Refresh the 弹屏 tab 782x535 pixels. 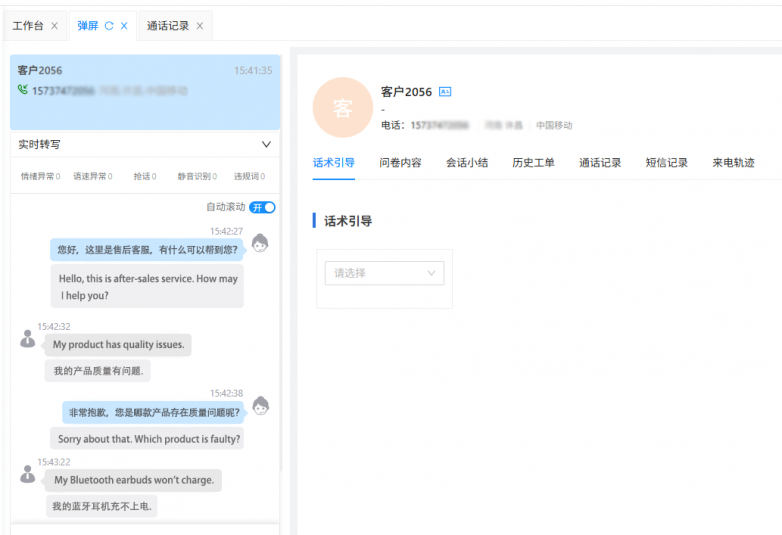(109, 26)
